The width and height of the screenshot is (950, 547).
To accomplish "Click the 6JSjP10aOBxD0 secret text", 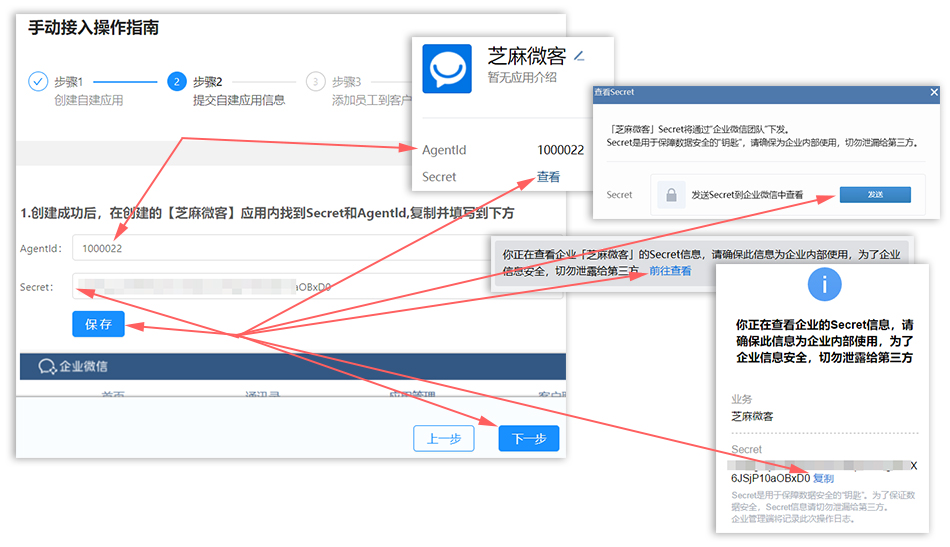I will (x=770, y=479).
